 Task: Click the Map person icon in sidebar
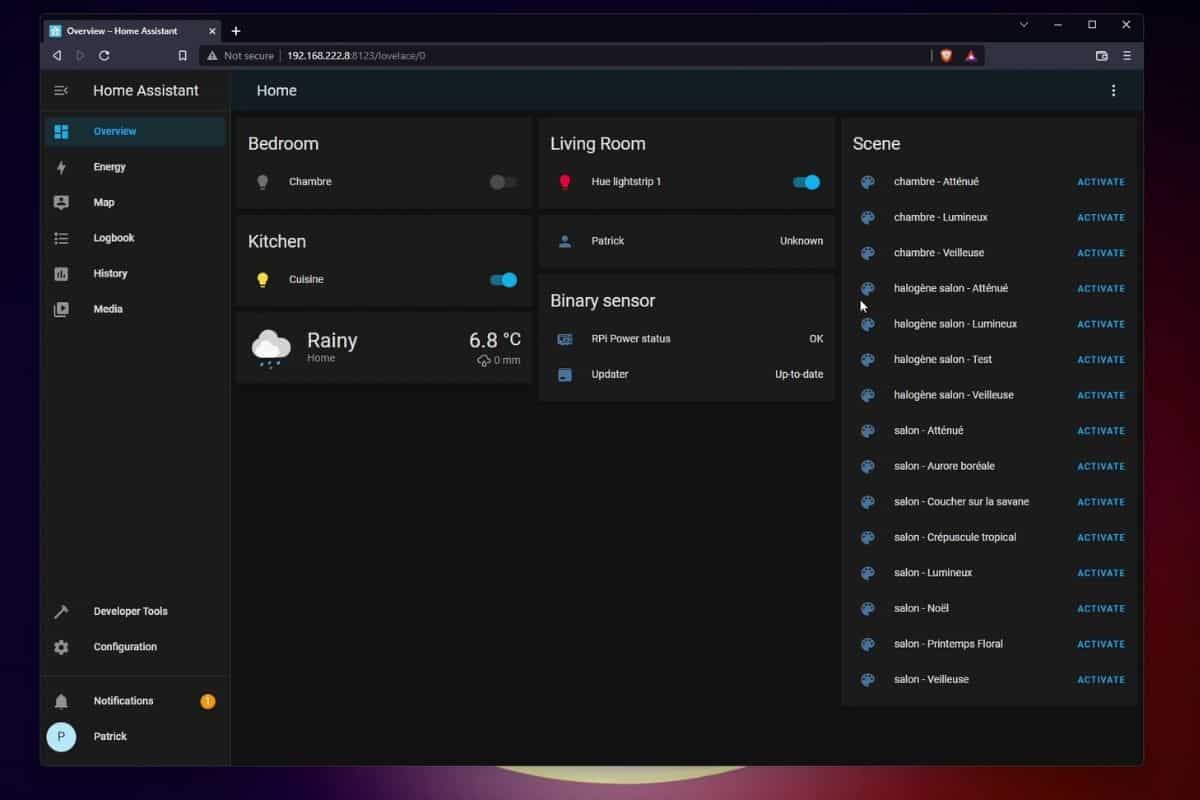click(61, 202)
